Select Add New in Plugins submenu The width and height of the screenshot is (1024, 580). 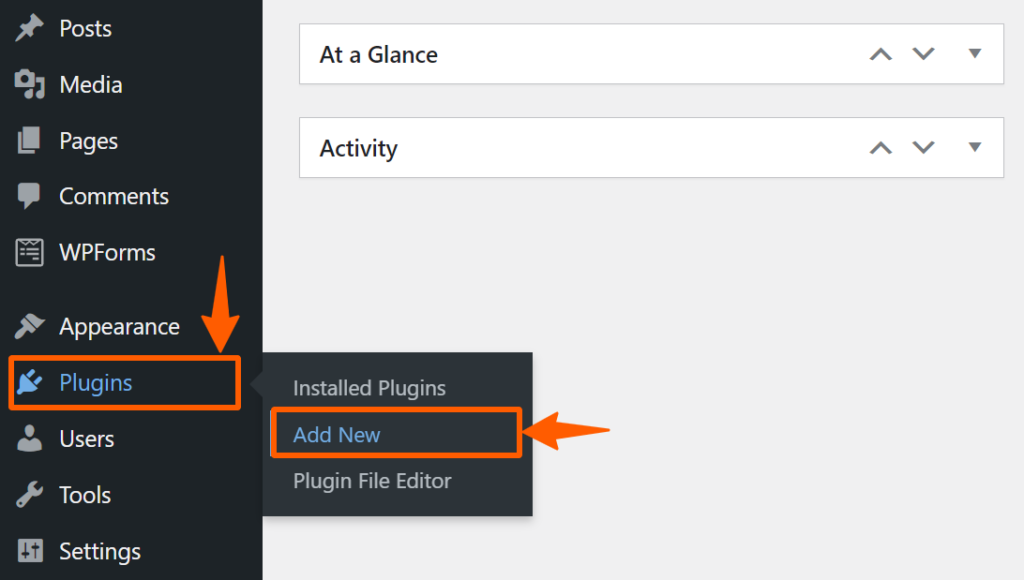[336, 434]
